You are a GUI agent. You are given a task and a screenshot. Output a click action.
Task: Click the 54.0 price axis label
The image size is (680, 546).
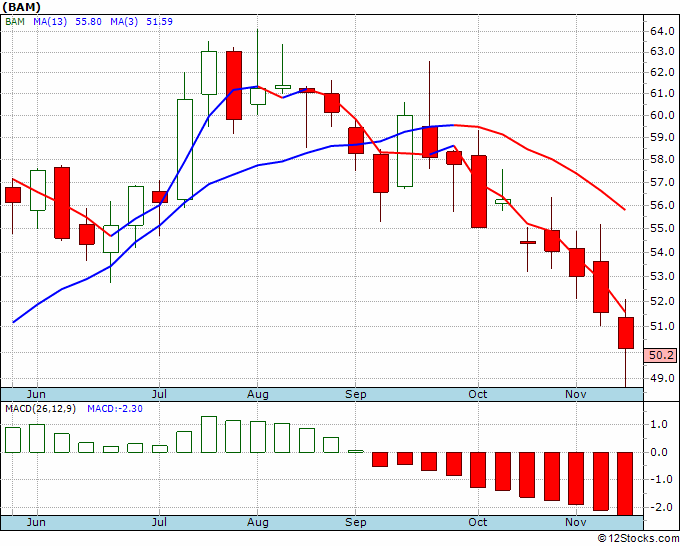point(662,252)
